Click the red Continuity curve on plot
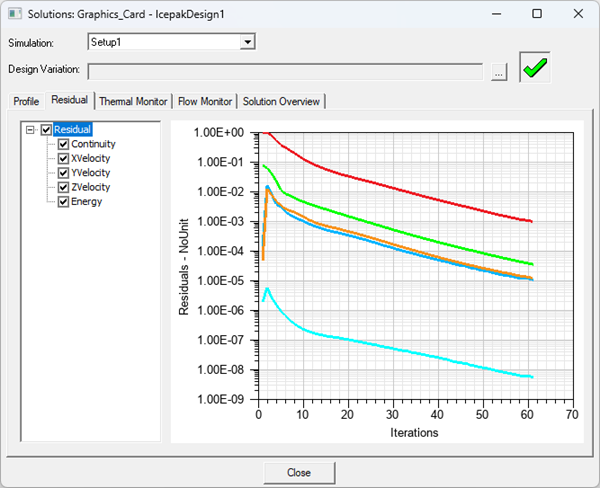600x488 pixels. point(400,187)
